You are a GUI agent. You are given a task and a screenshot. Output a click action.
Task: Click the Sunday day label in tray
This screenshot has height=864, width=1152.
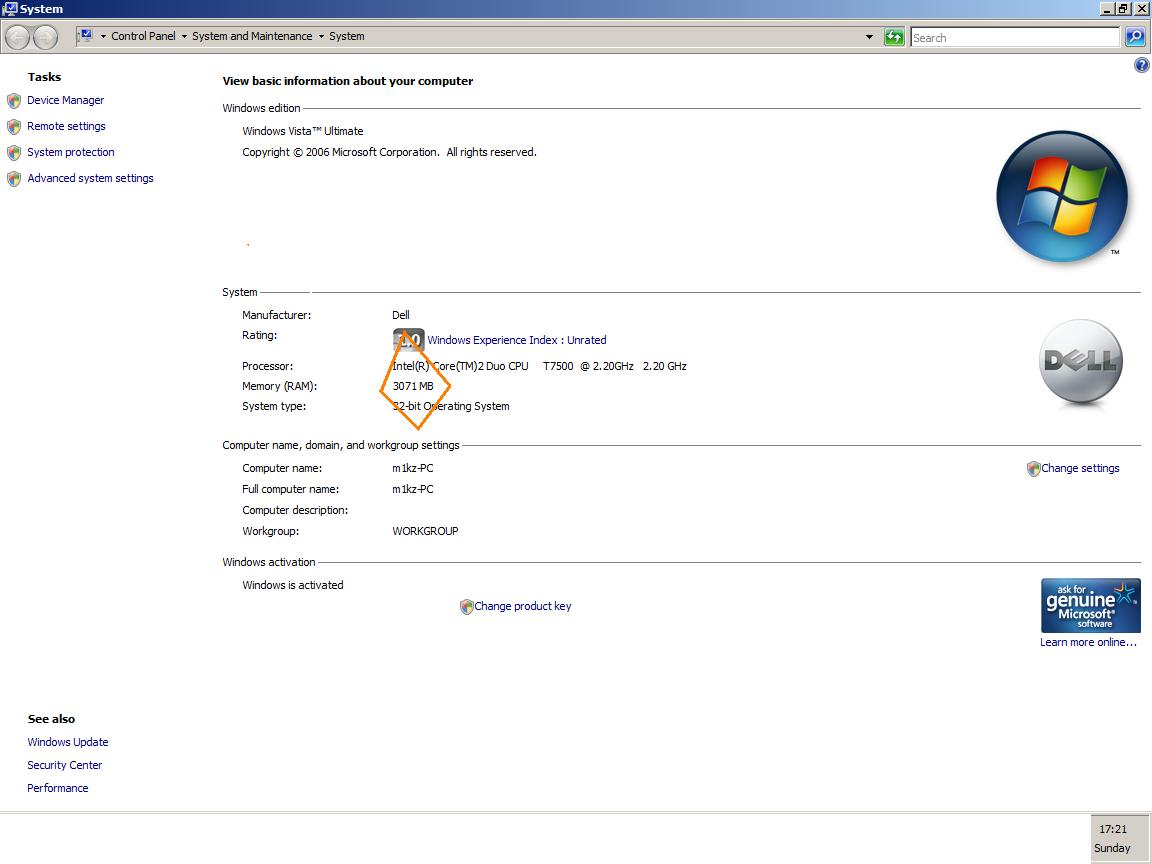pos(1112,848)
